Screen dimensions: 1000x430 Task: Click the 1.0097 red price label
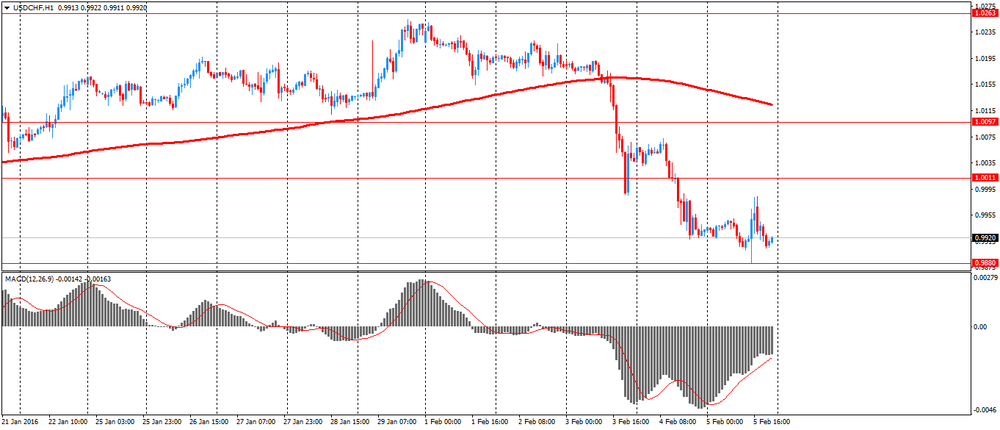point(984,121)
